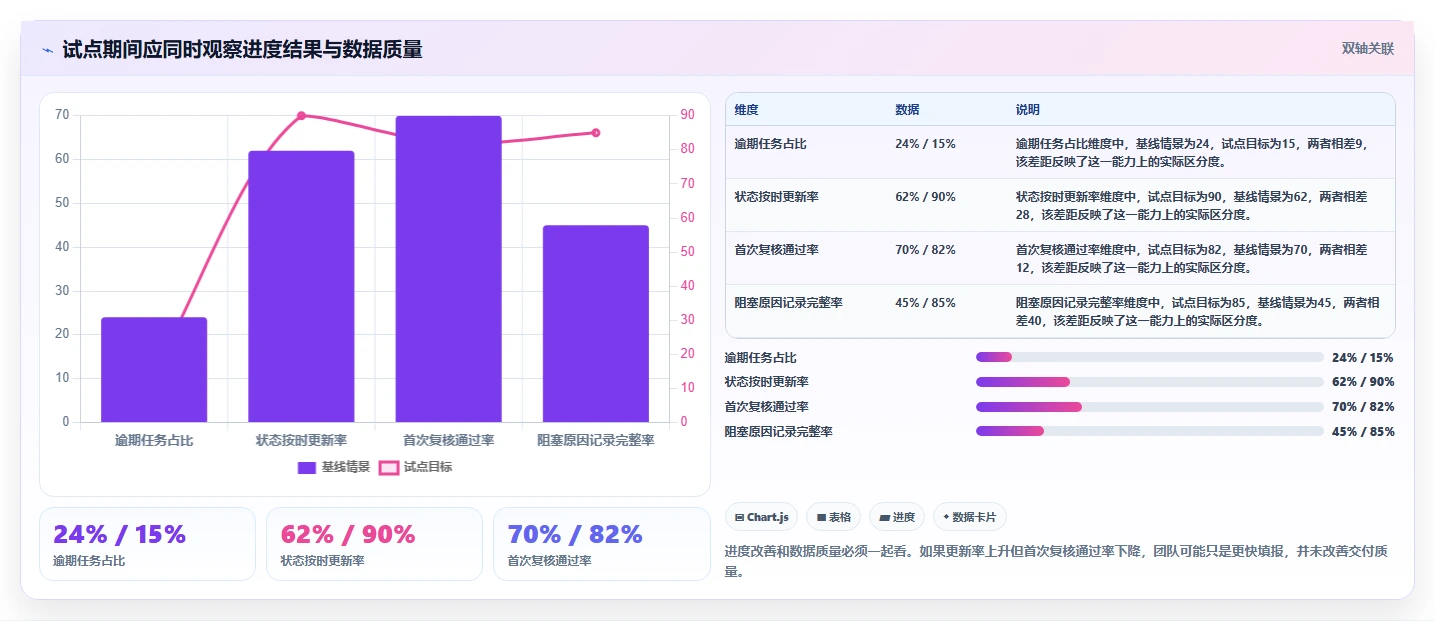Image resolution: width=1435 pixels, height=621 pixels.
Task: Click the line point above 状态按时更新率
Action: pos(301,116)
